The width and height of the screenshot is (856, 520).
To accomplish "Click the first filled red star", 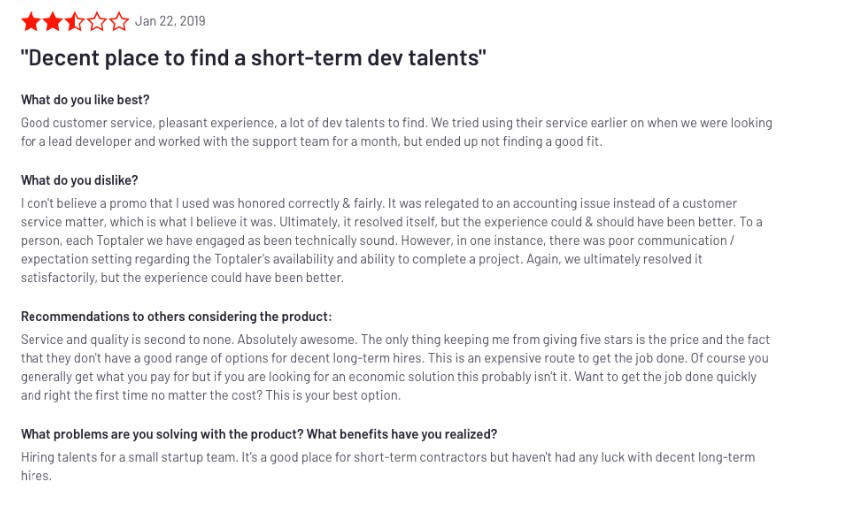I will pyautogui.click(x=31, y=22).
